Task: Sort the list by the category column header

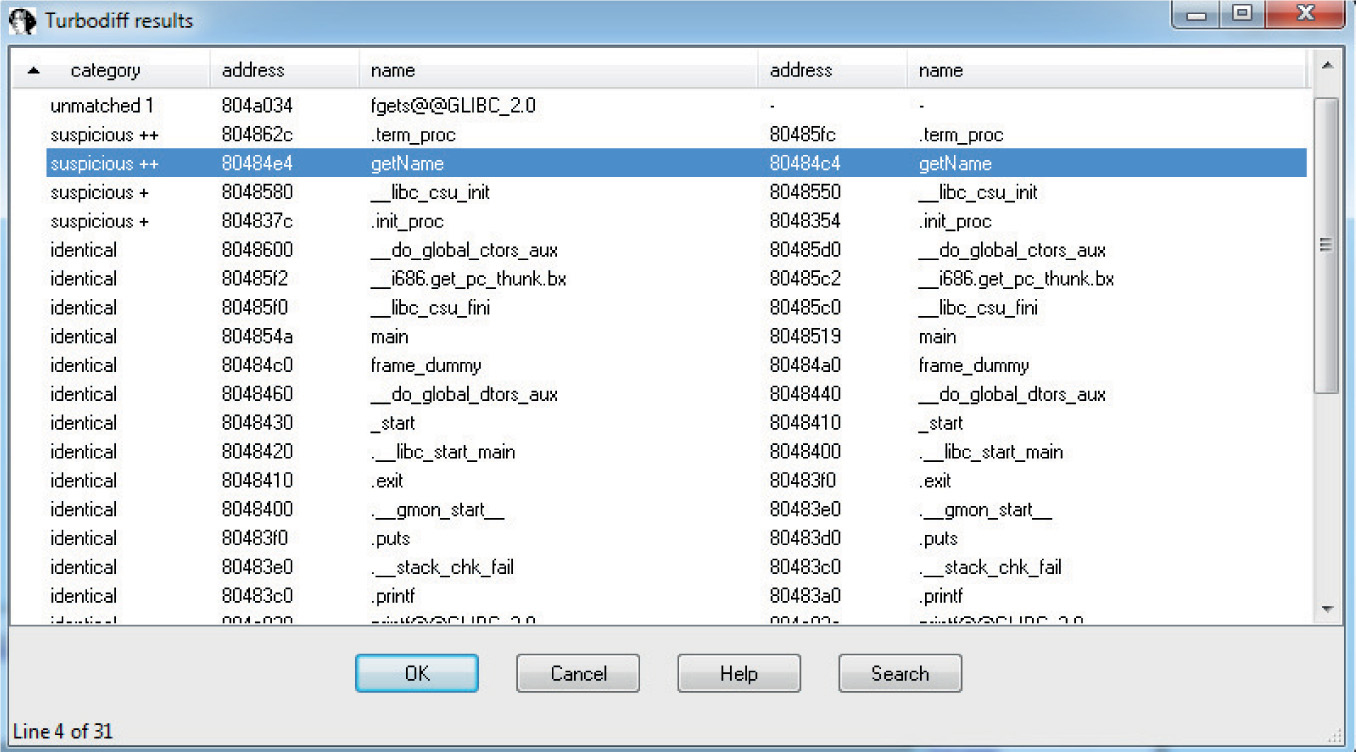Action: point(105,71)
